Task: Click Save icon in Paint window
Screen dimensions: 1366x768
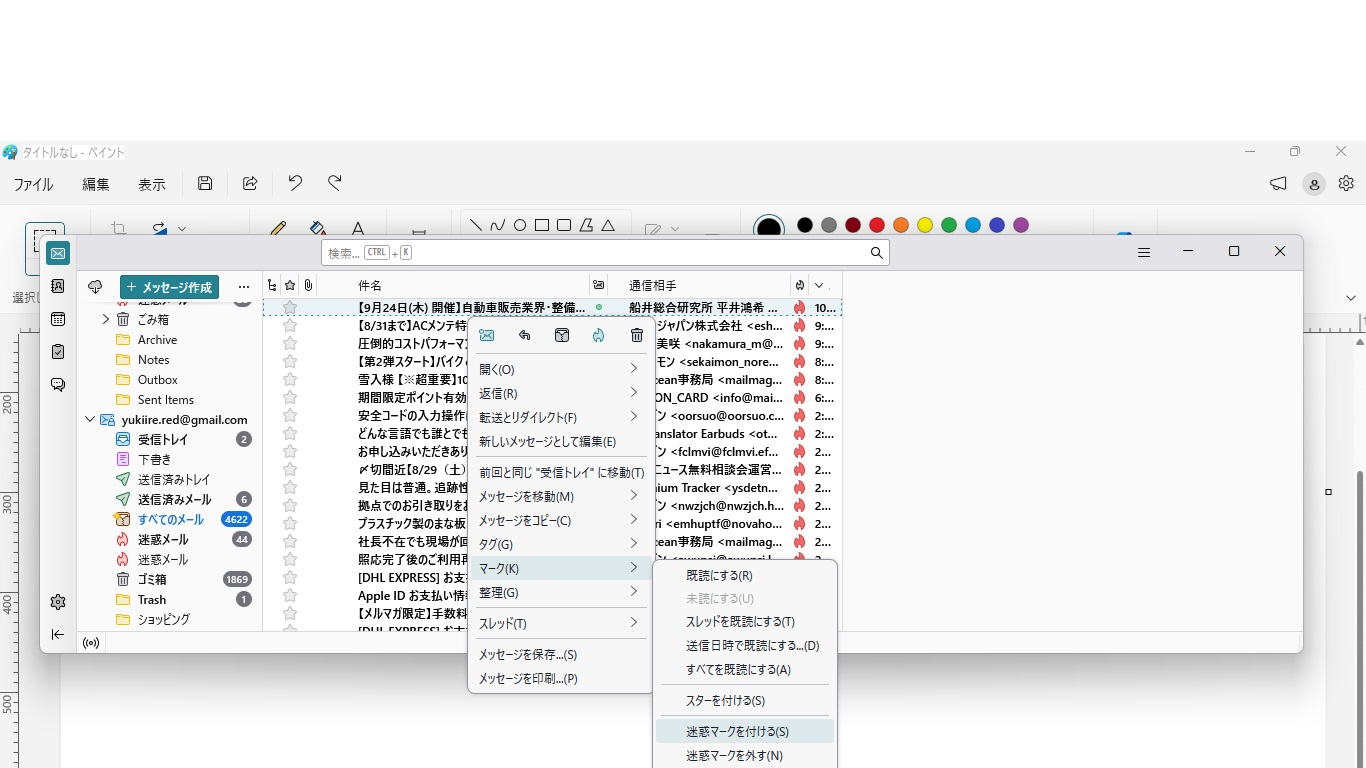Action: pos(205,183)
